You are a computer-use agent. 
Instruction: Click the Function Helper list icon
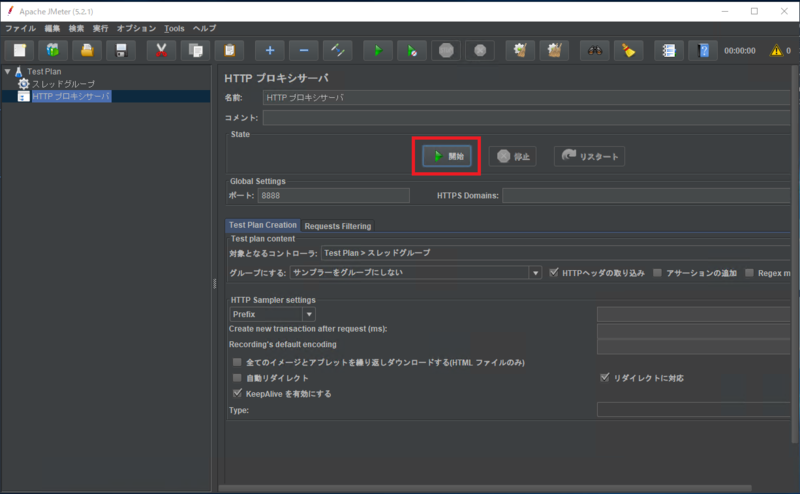(x=669, y=51)
